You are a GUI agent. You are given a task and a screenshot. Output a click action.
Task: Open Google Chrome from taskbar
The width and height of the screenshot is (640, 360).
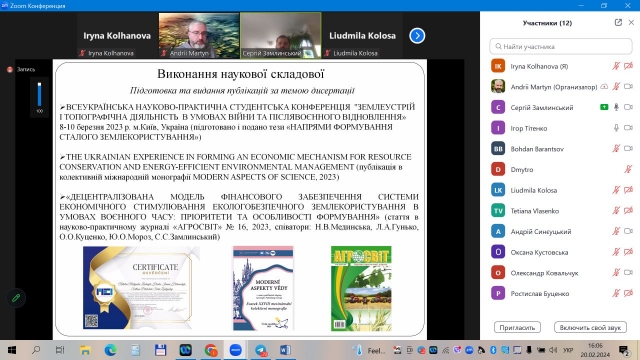[x=211, y=350]
